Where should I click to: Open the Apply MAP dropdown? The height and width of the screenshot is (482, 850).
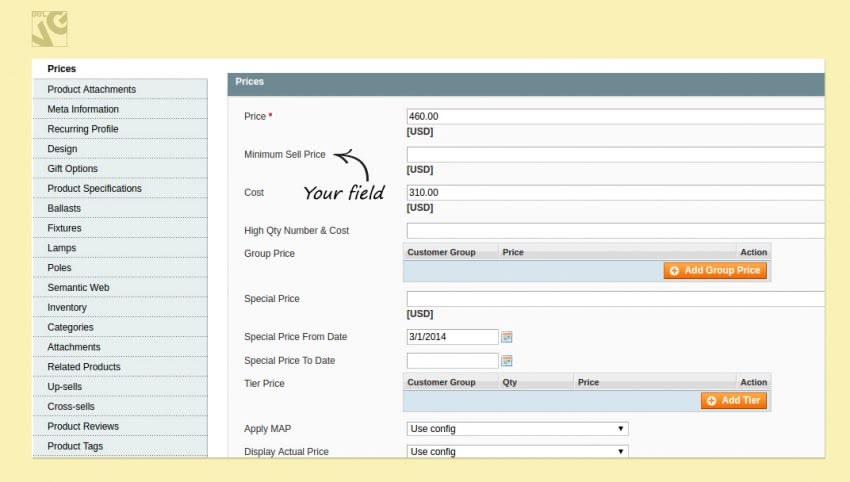tap(517, 429)
